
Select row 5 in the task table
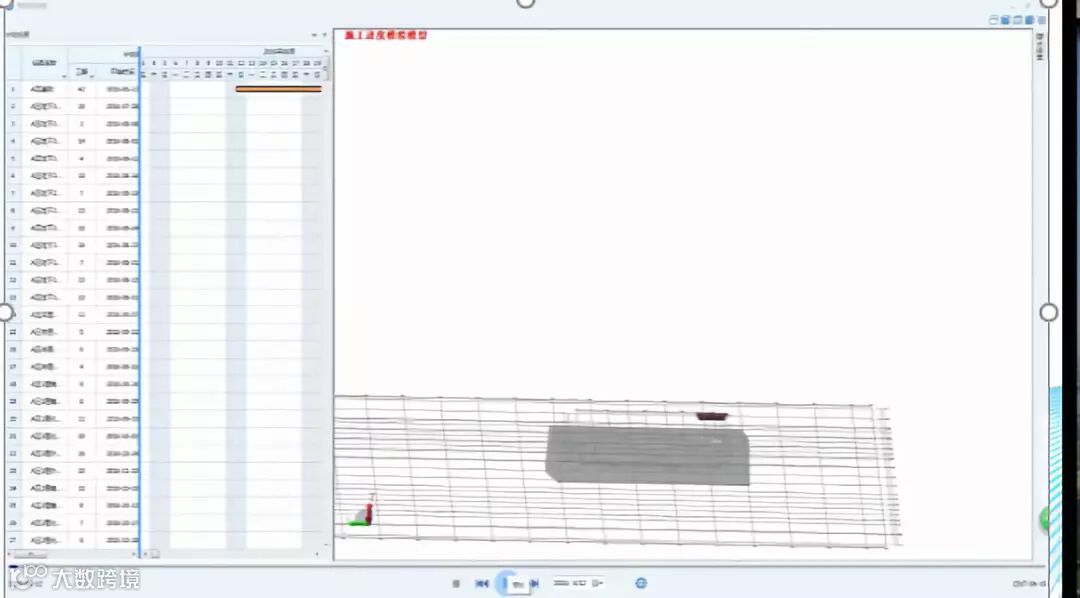pyautogui.click(x=72, y=158)
